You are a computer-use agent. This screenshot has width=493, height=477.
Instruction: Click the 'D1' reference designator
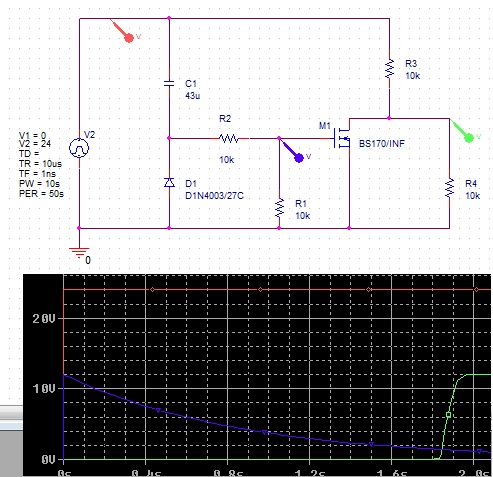click(x=191, y=184)
